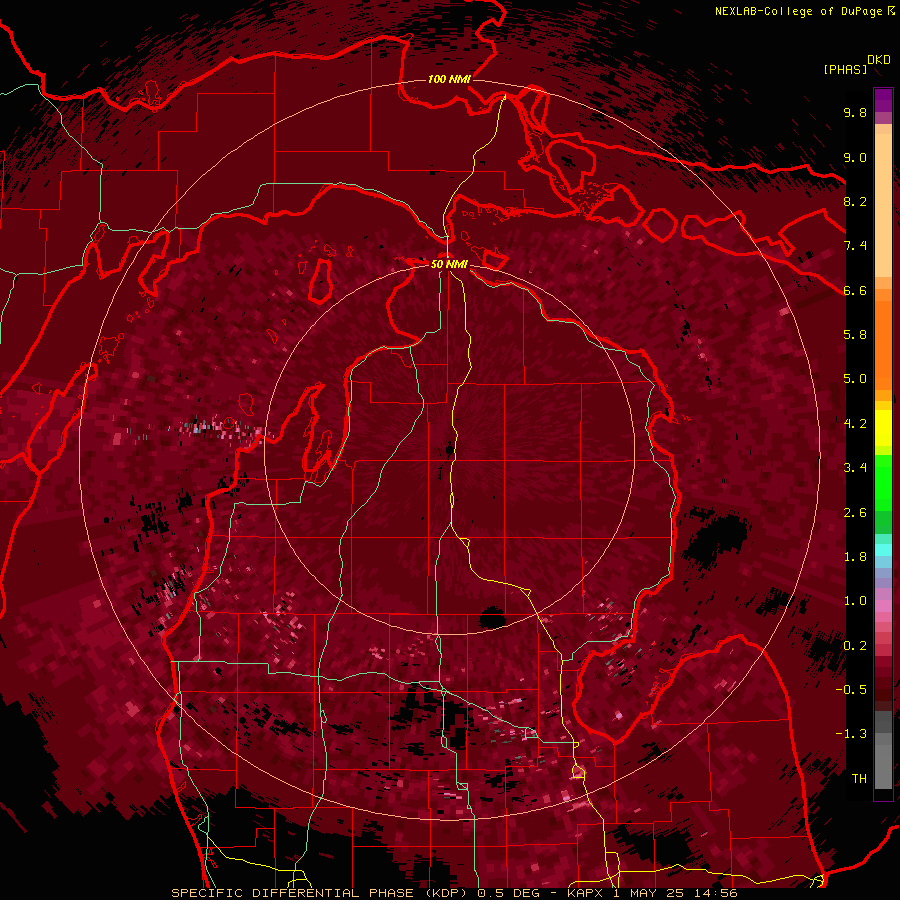Click the 5.0 value on color scale
Viewport: 900px width, 900px height.
click(855, 379)
